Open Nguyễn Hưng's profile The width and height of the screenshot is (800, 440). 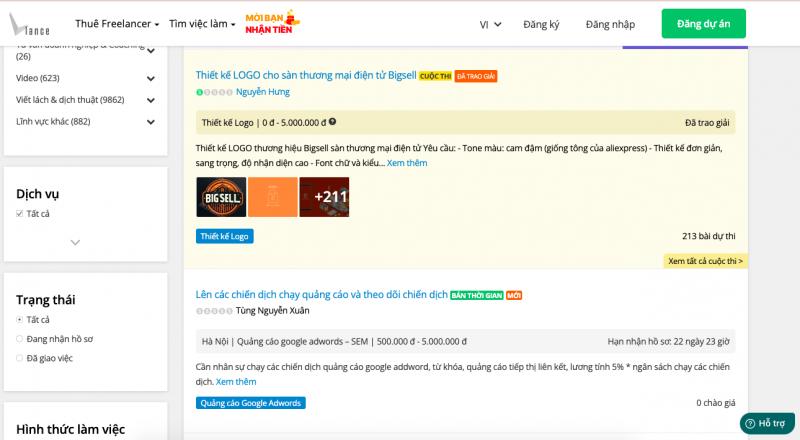coord(262,92)
